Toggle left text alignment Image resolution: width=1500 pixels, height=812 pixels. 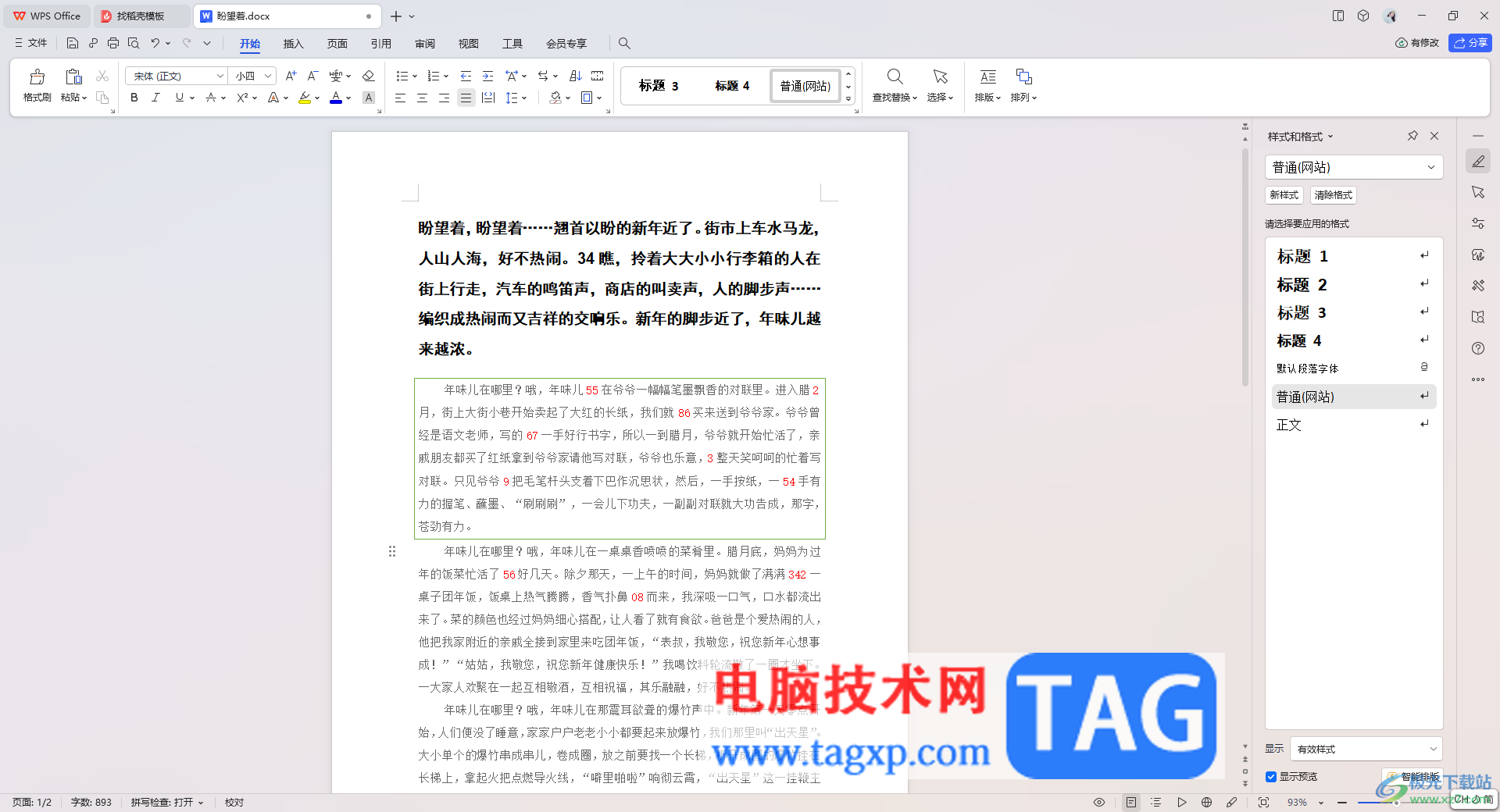tap(400, 98)
